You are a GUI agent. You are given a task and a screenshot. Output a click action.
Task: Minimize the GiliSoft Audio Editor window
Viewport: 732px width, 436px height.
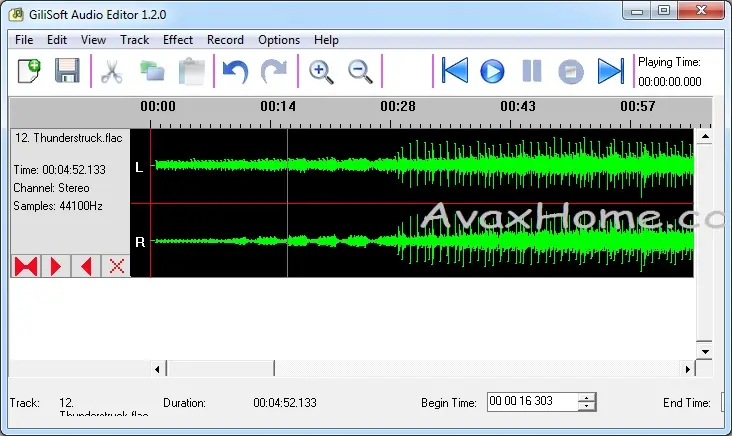[x=637, y=11]
